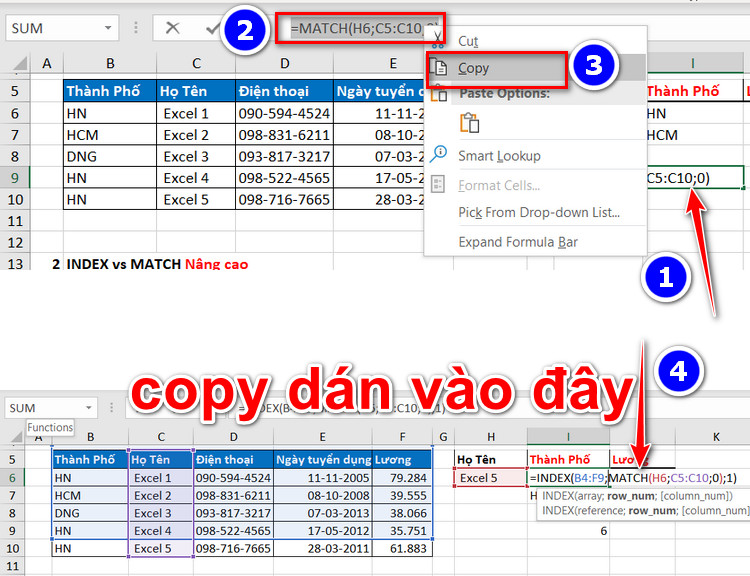Select column B header in top sheet

coord(110,64)
